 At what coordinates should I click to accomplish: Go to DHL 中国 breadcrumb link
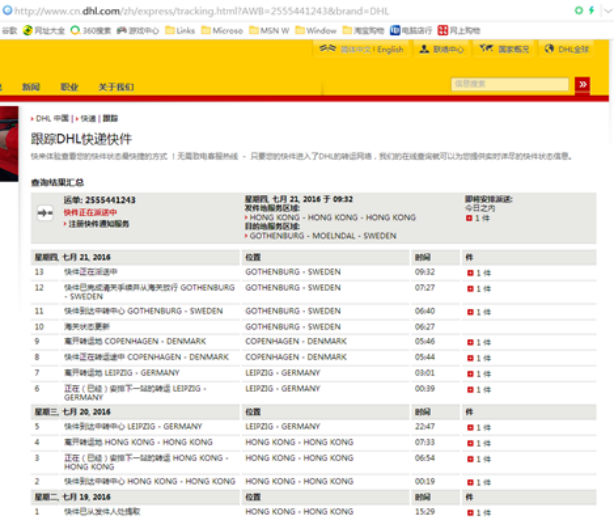52,118
